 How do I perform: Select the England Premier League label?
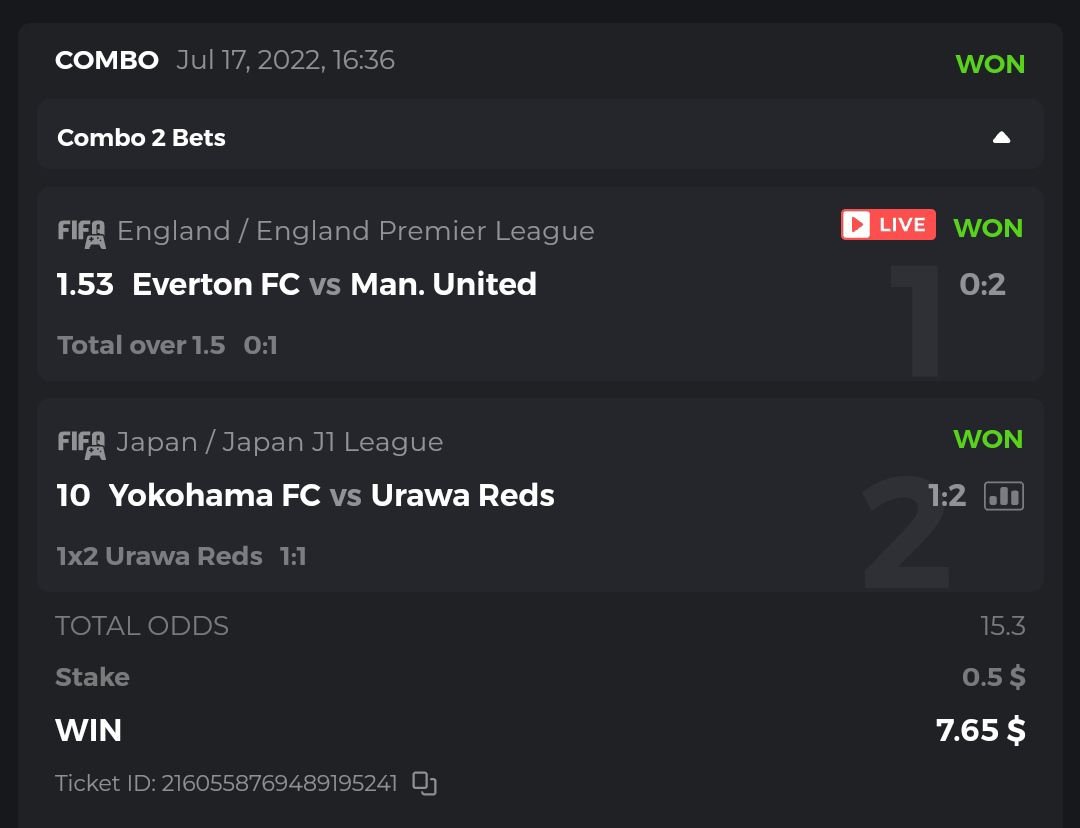[356, 232]
